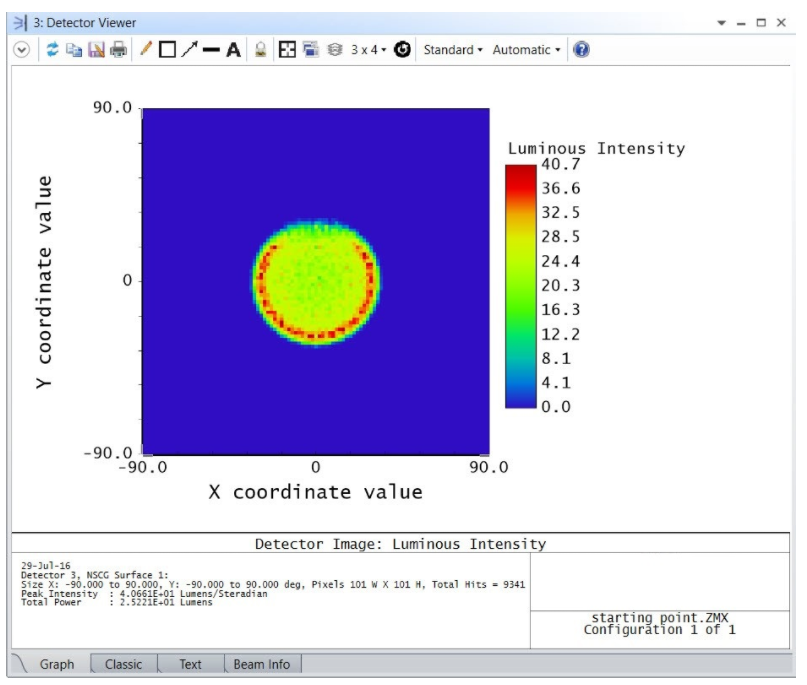Click the save image icon
The width and height of the screenshot is (807, 685).
tap(96, 50)
